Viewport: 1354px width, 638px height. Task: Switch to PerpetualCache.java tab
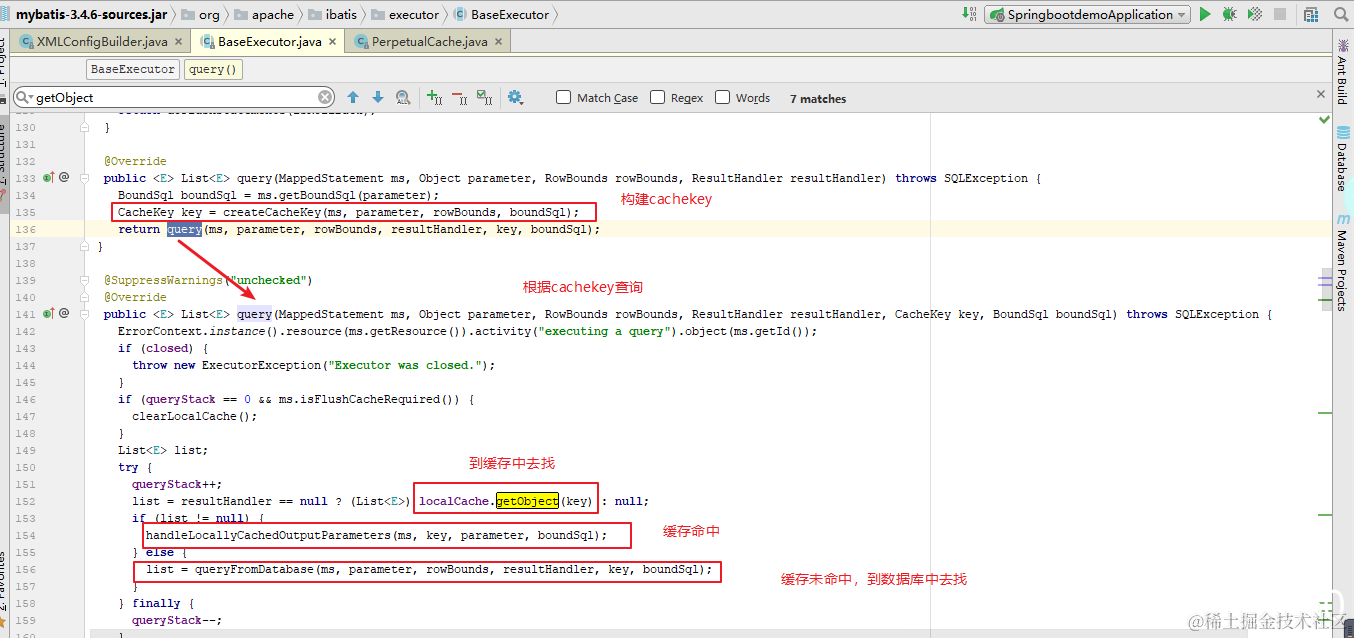(x=429, y=41)
